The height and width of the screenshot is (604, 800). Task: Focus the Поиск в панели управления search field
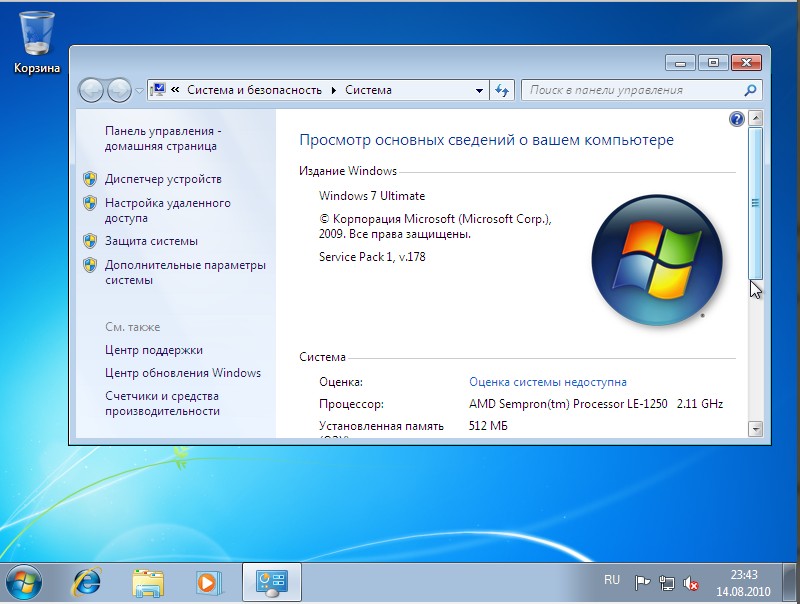[641, 90]
